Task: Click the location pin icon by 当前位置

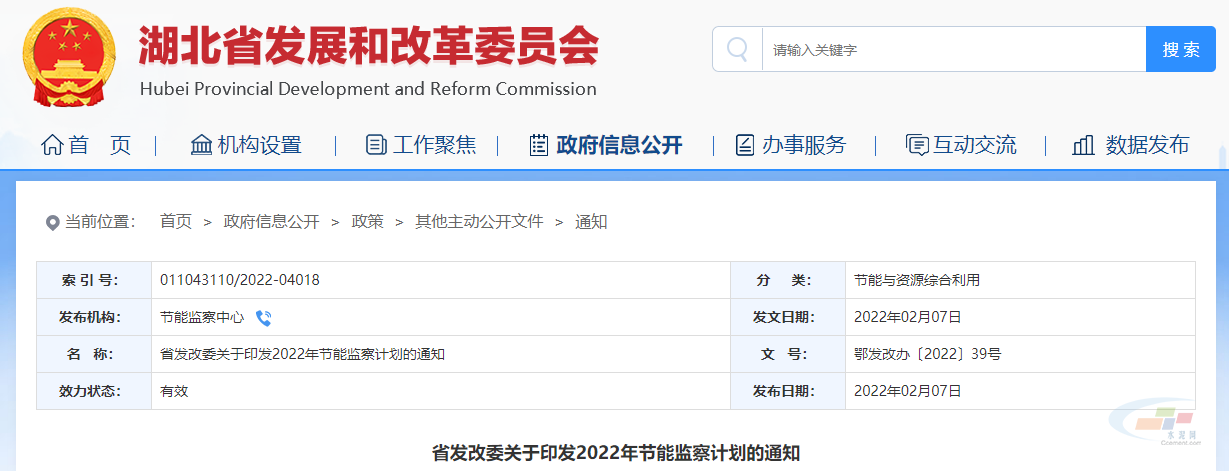Action: point(53,222)
